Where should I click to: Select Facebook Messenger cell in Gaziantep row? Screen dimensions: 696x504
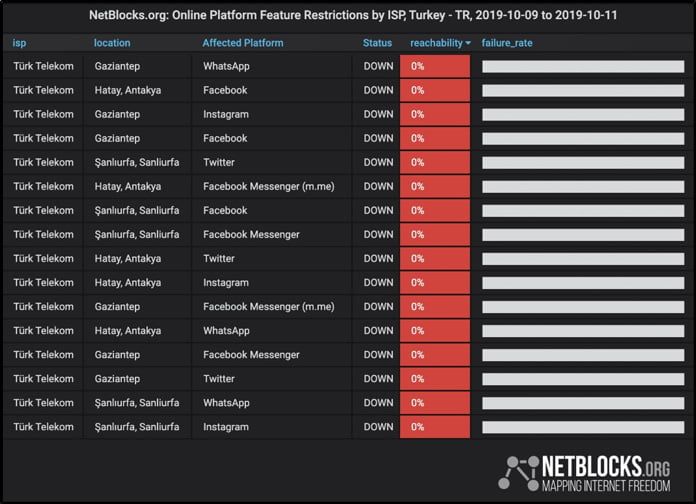pyautogui.click(x=251, y=355)
